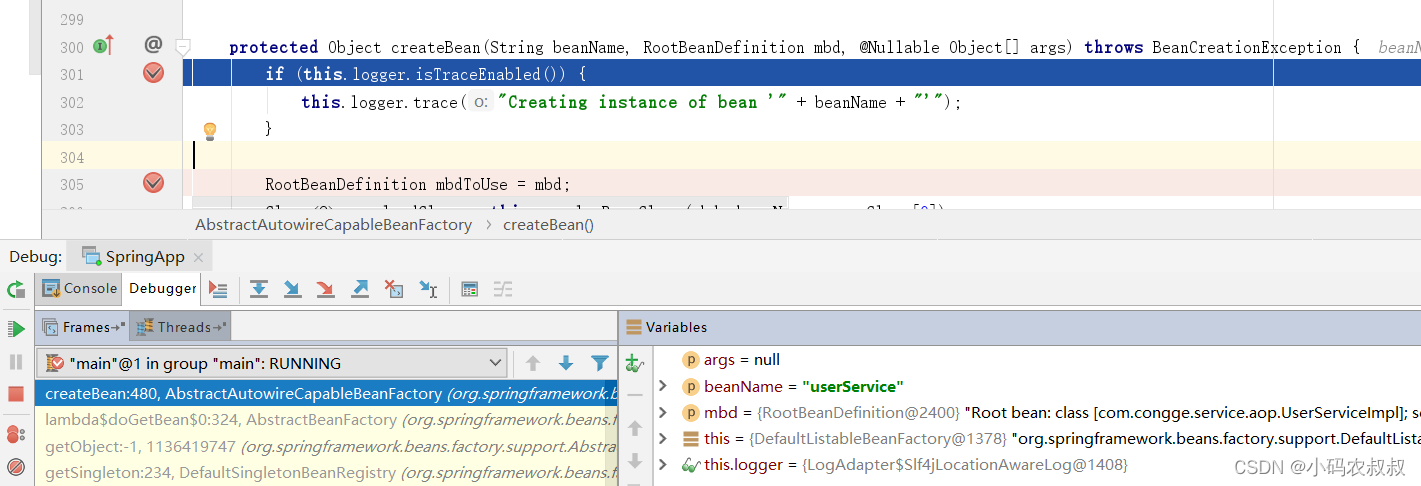
Task: Open the main thread dropdown
Action: 271,363
